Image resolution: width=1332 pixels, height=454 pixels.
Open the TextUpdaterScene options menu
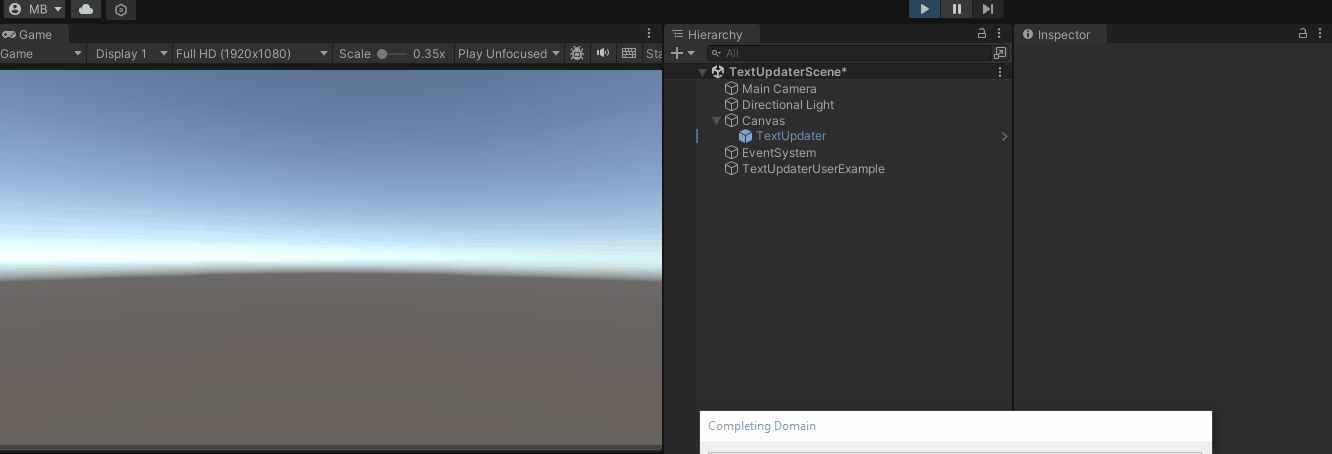tap(1000, 72)
